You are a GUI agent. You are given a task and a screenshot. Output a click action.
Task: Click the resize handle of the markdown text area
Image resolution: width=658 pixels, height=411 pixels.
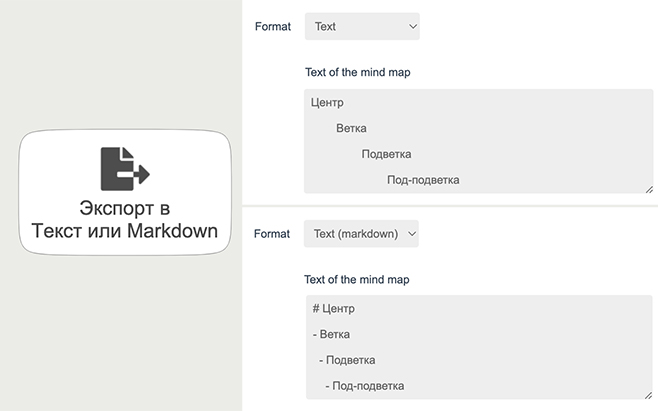(x=648, y=395)
